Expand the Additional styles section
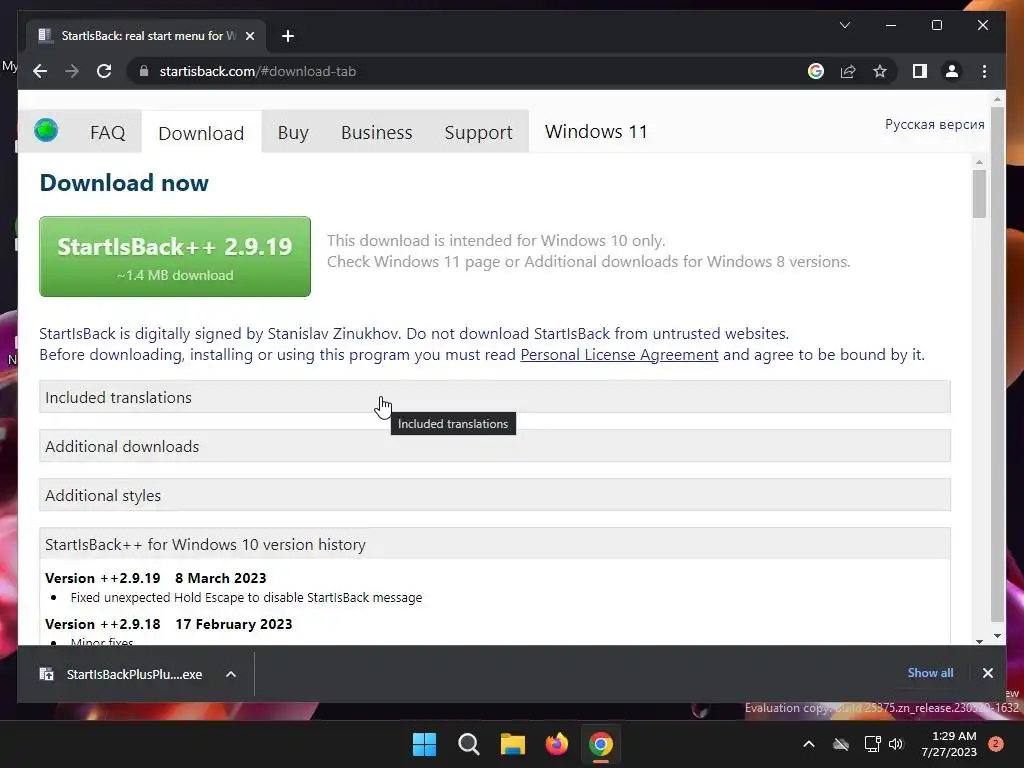The width and height of the screenshot is (1024, 768). 495,495
